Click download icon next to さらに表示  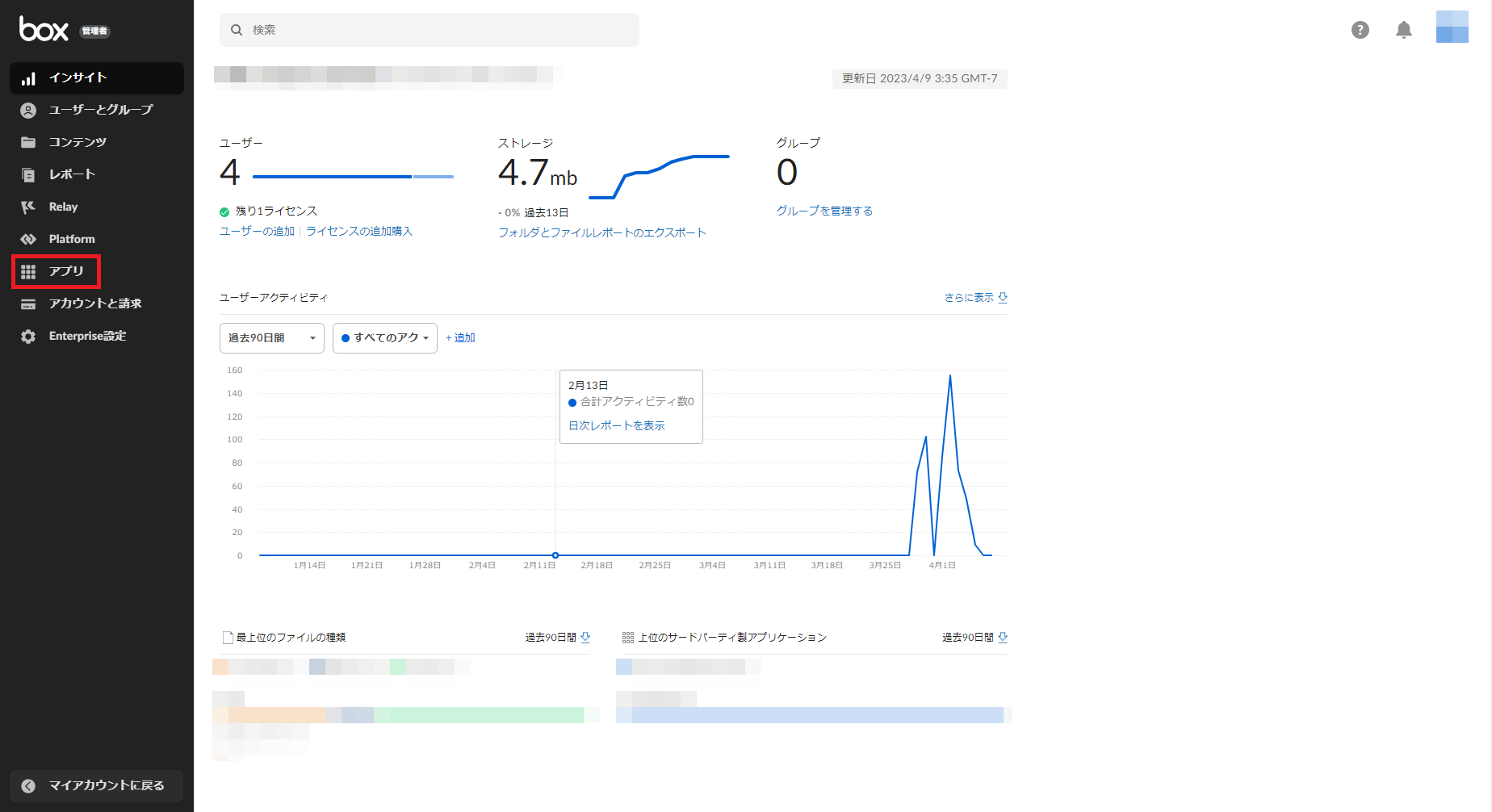click(1003, 298)
